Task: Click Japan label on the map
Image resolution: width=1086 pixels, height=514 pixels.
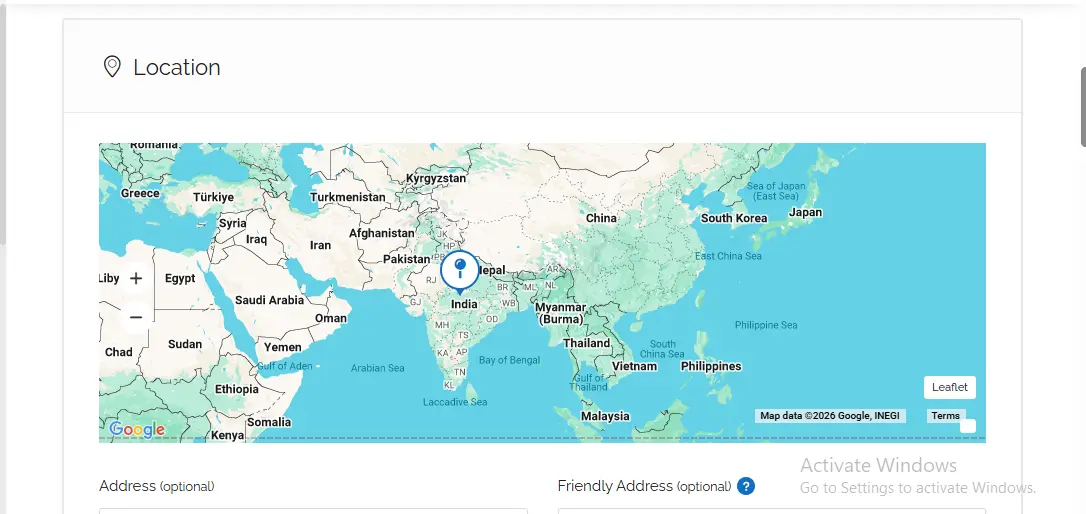Action: [x=805, y=212]
